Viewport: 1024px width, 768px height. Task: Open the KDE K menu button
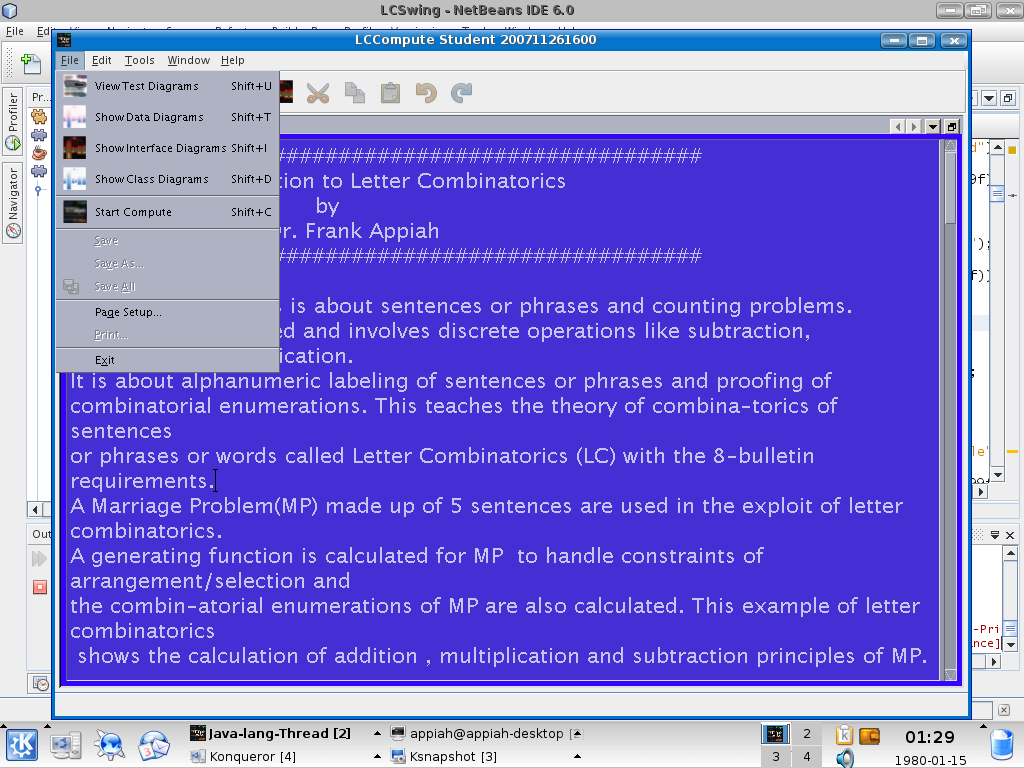click(x=22, y=745)
